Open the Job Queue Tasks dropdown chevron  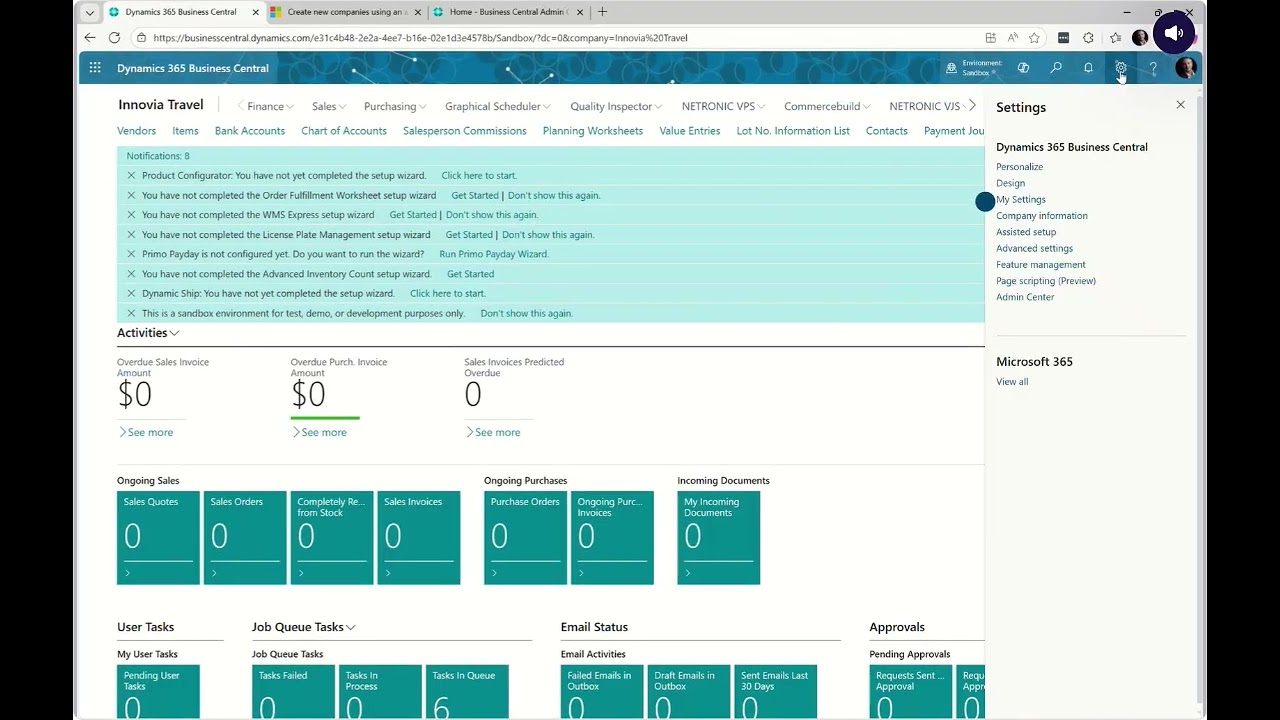pyautogui.click(x=351, y=627)
